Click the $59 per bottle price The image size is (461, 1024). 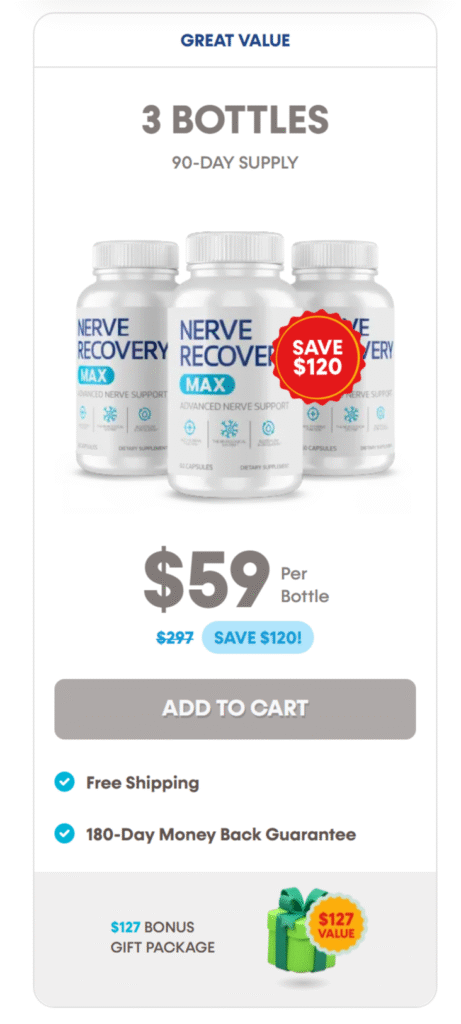click(236, 579)
